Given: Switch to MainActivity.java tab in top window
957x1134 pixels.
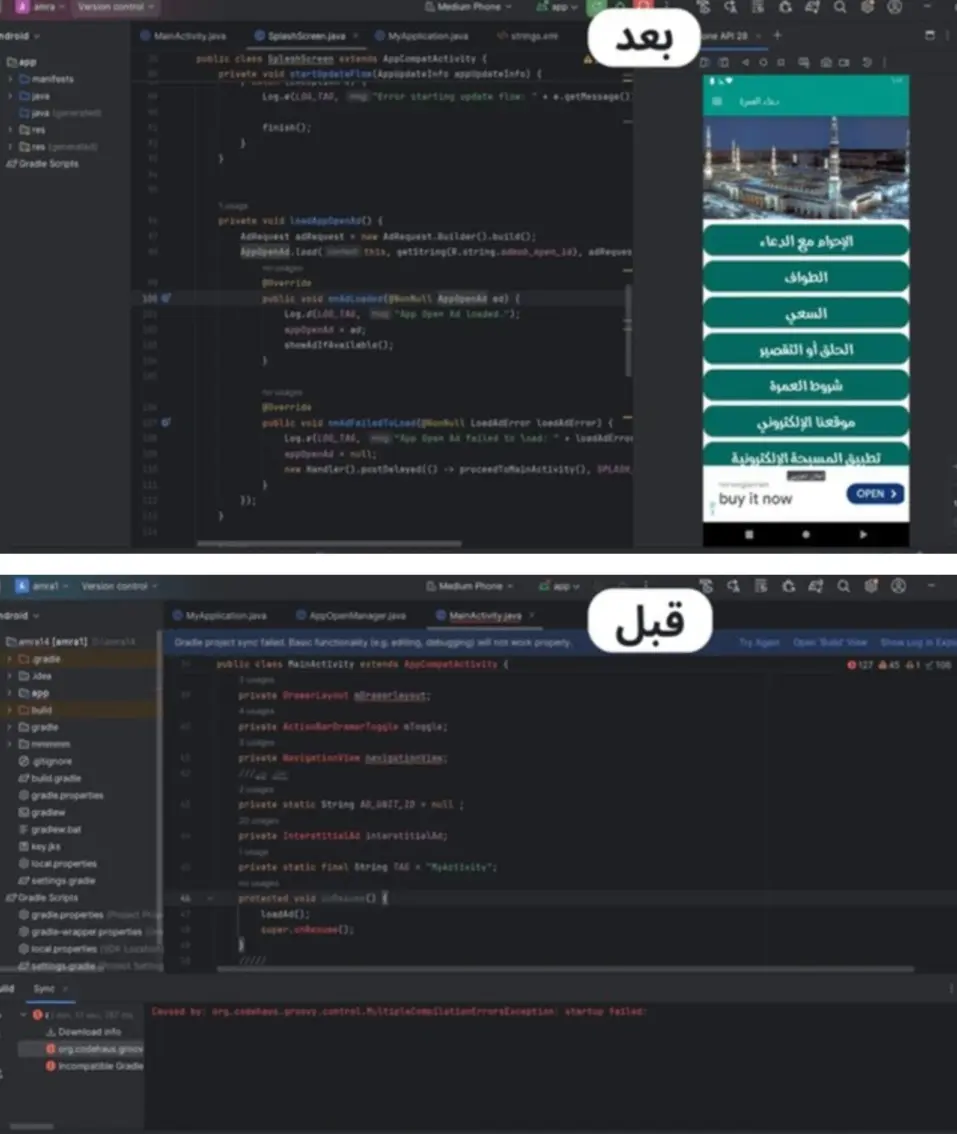Looking at the screenshot, I should point(183,35).
